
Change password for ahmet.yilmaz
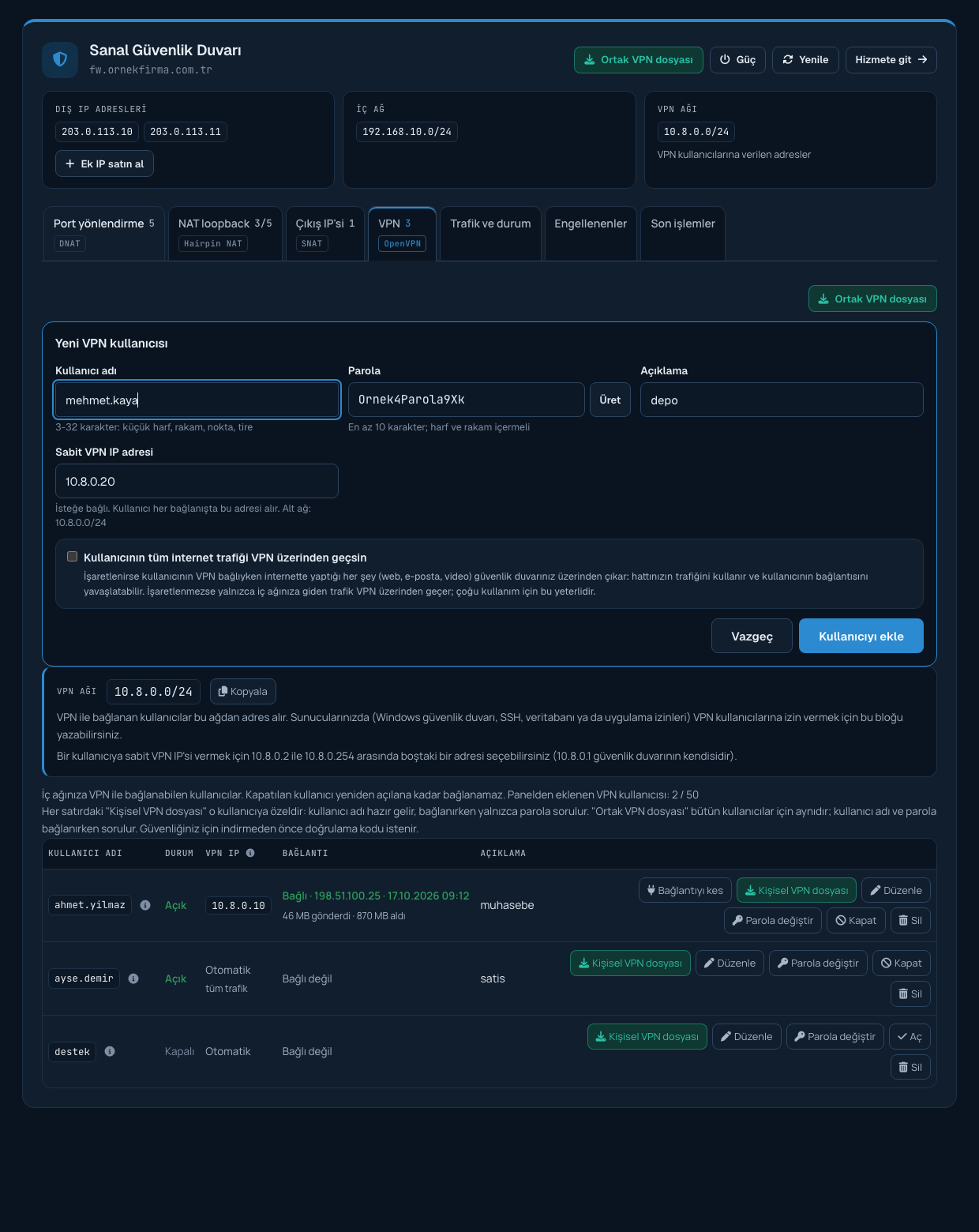[x=773, y=920]
